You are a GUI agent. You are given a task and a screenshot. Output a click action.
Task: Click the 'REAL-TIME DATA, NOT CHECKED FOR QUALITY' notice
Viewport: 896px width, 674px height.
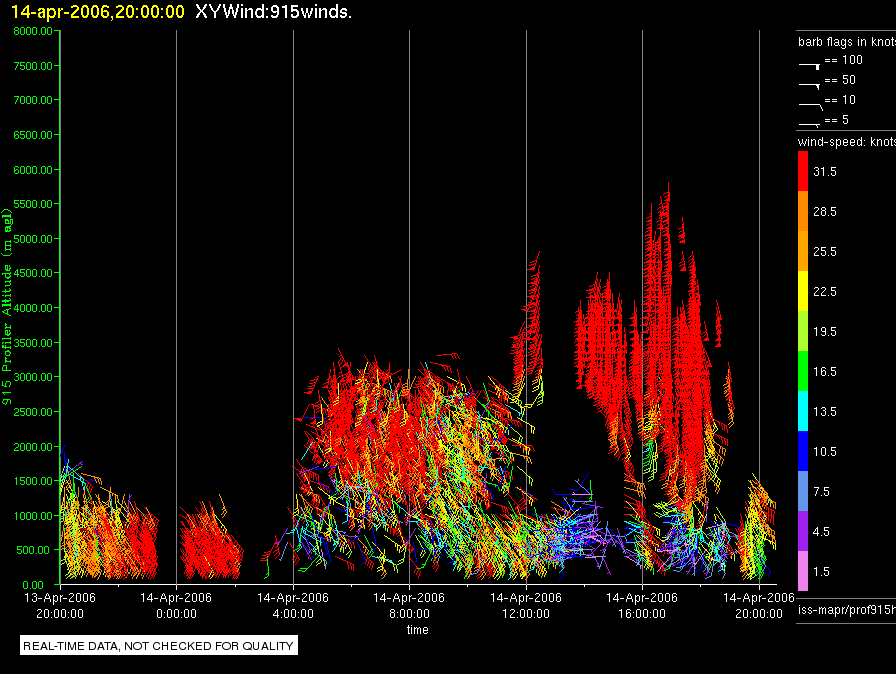click(158, 645)
